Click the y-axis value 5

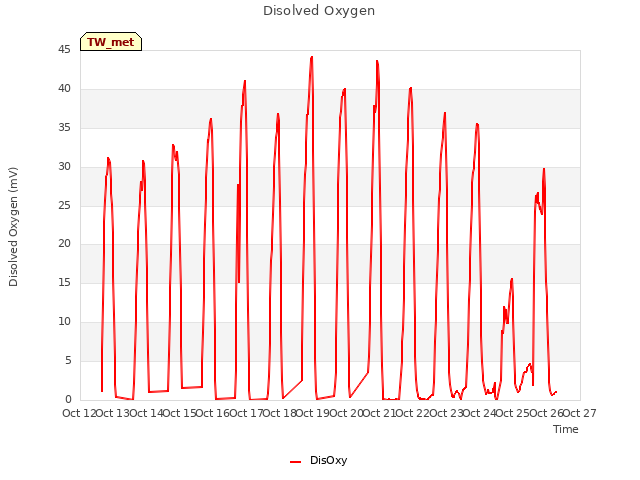68,360
